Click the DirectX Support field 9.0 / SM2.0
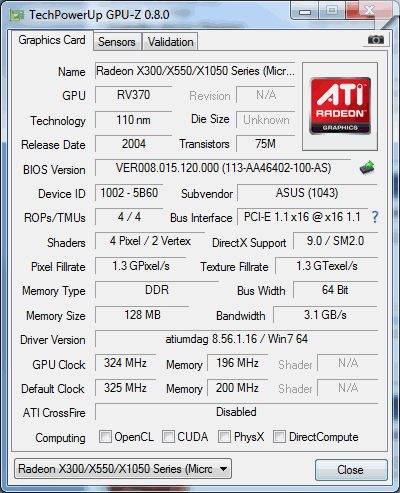Image resolution: width=400 pixels, height=493 pixels. [335, 241]
